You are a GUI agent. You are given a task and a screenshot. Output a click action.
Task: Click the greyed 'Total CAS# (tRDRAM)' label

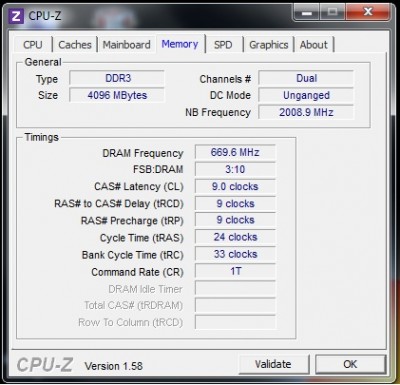coord(133,305)
